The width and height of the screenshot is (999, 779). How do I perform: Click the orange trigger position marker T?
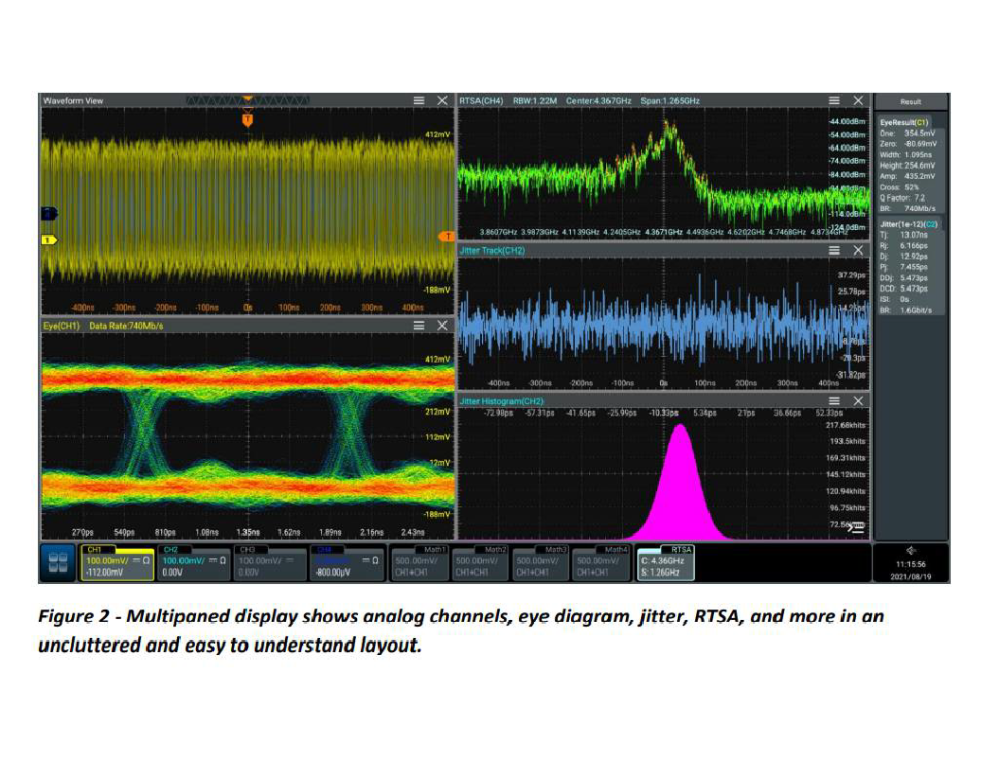[x=248, y=120]
